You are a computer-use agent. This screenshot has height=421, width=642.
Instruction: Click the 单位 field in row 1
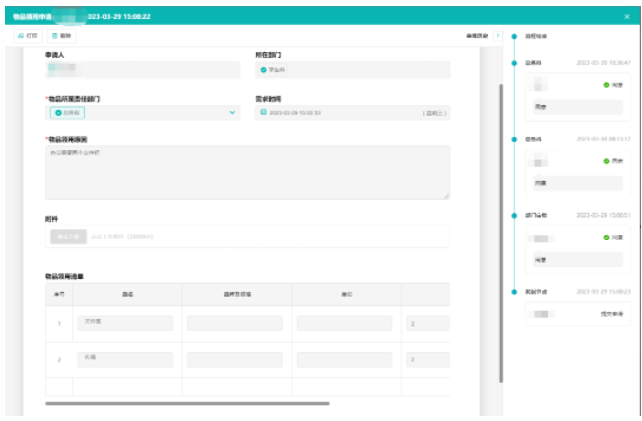pos(344,323)
